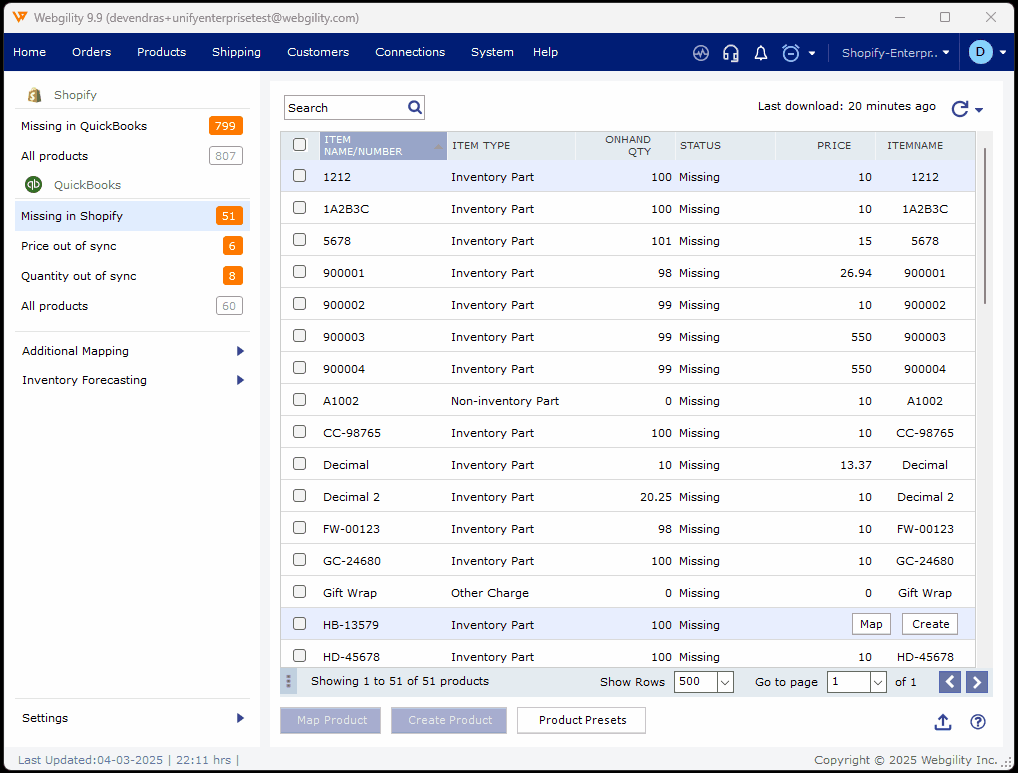Open the Show Rows dropdown
This screenshot has height=773, width=1018.
pyautogui.click(x=704, y=682)
